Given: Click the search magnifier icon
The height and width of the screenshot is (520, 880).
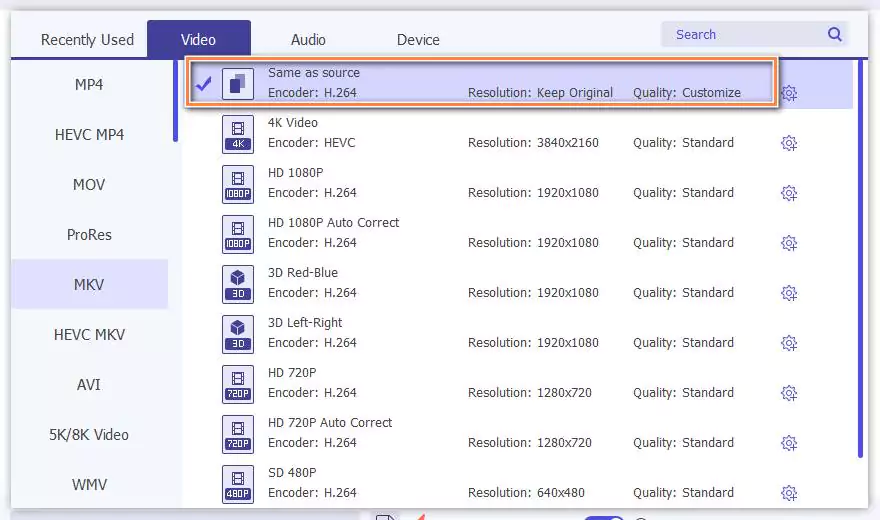Looking at the screenshot, I should [x=835, y=34].
